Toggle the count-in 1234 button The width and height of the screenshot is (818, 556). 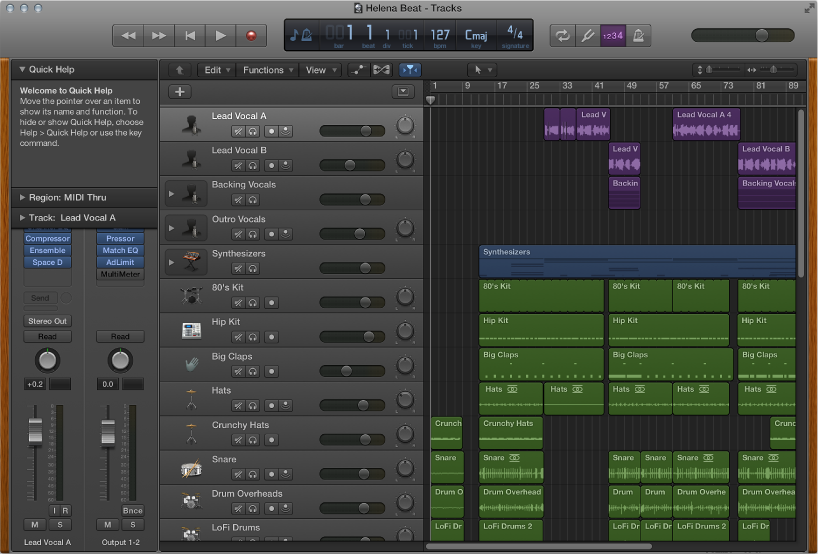pyautogui.click(x=613, y=36)
